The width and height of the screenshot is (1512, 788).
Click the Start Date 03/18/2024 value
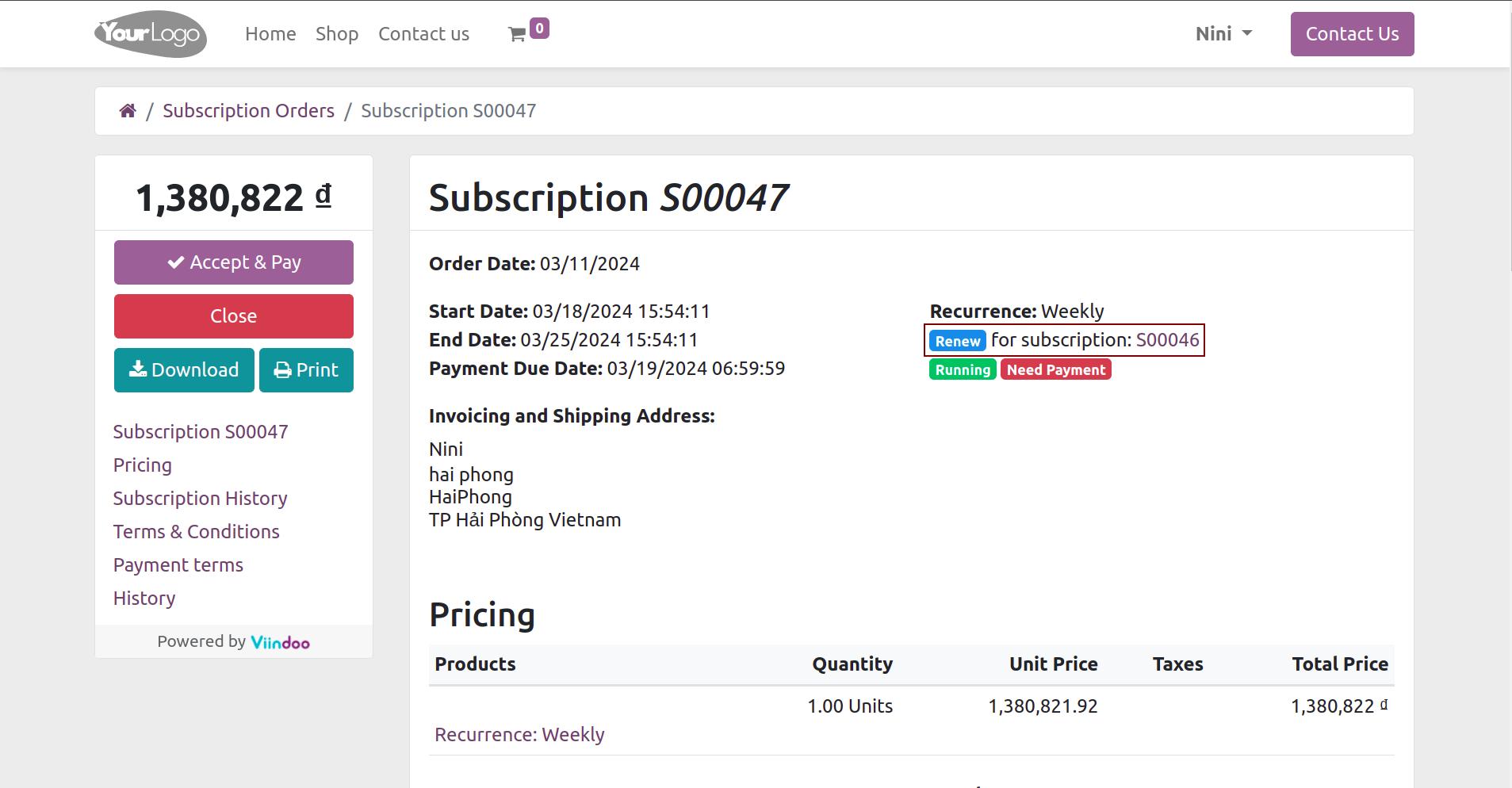coord(621,312)
